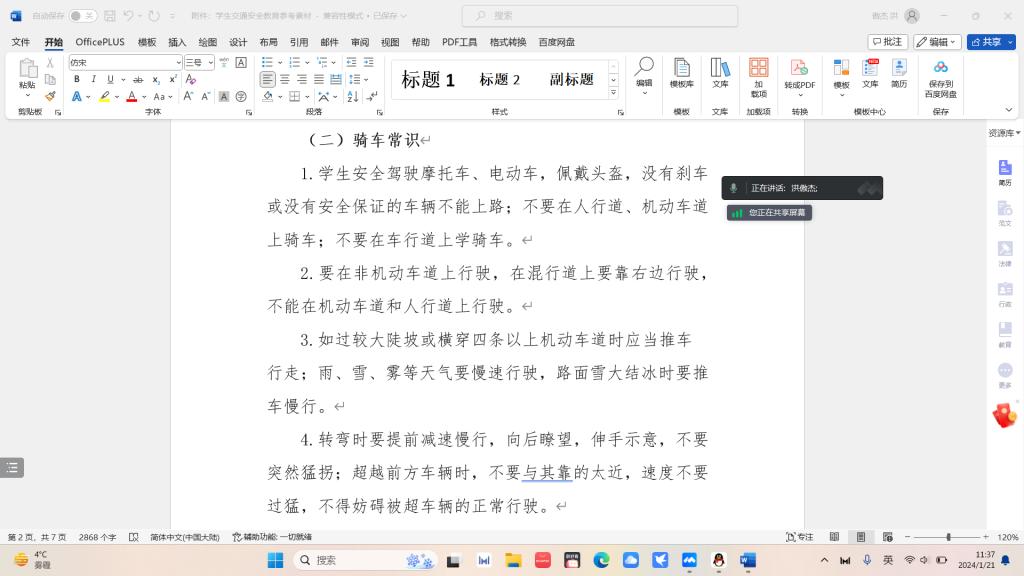
Task: Click the italic I icon
Action: (x=94, y=79)
